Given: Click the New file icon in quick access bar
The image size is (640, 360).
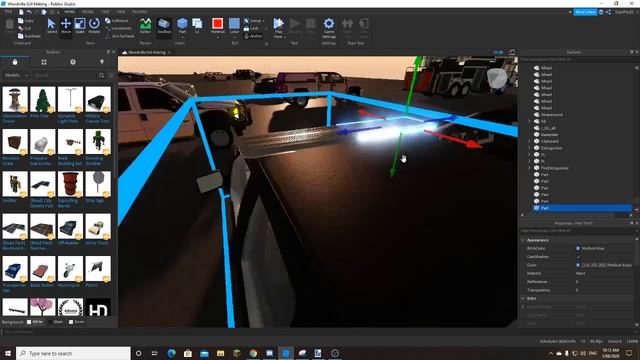Looking at the screenshot, I should (21, 12).
